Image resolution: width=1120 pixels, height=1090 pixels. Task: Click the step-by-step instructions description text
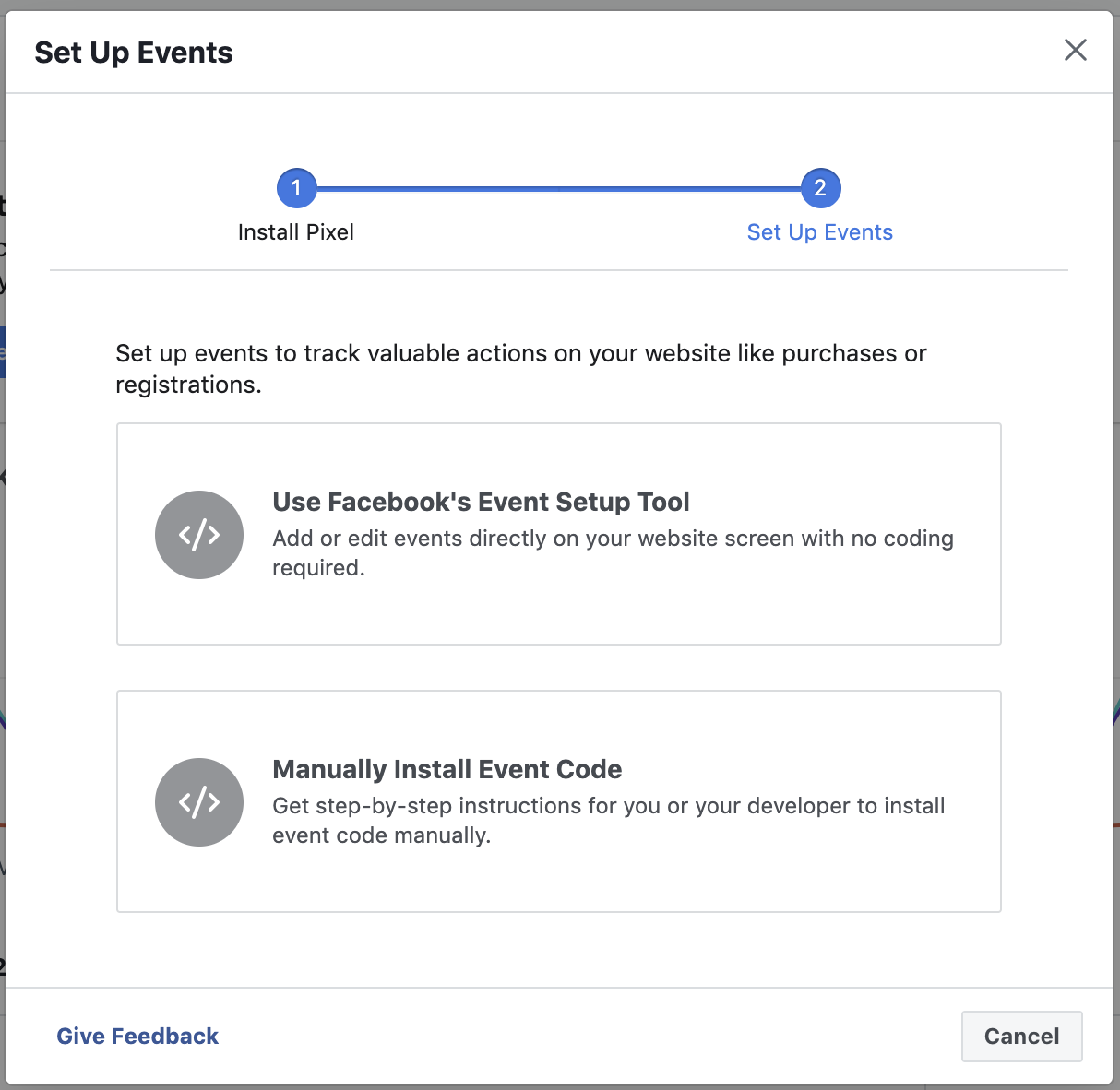(x=609, y=821)
